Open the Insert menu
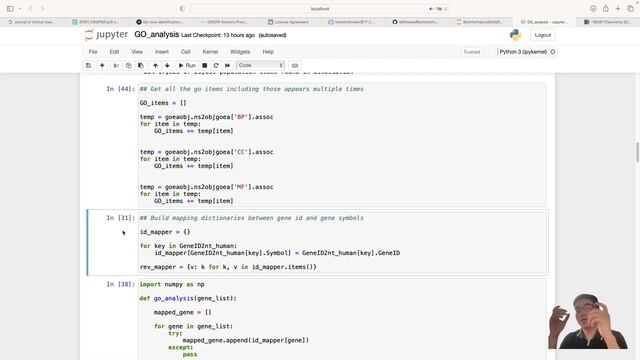Image resolution: width=640 pixels, height=360 pixels. point(162,52)
